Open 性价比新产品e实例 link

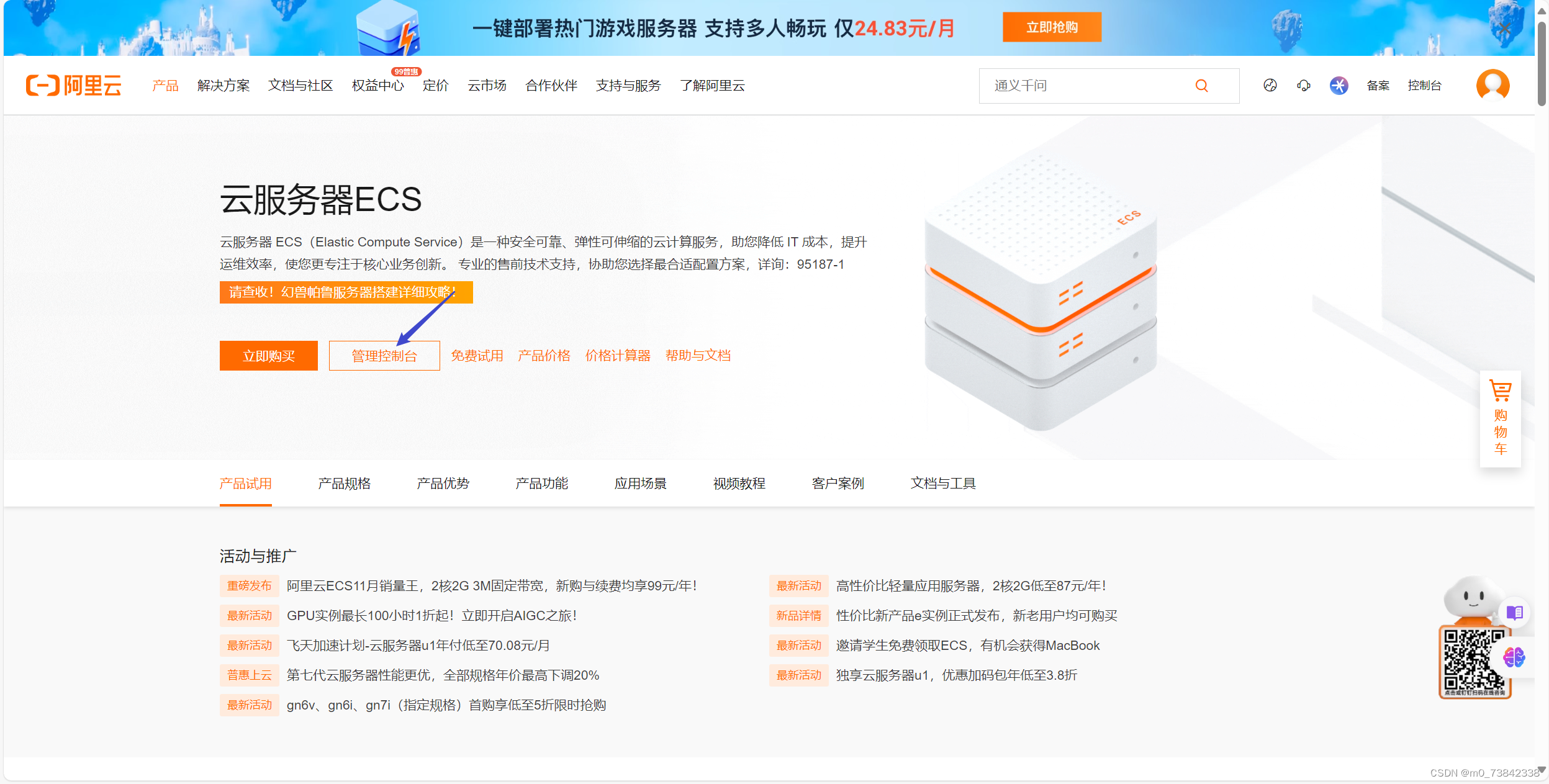pyautogui.click(x=977, y=616)
